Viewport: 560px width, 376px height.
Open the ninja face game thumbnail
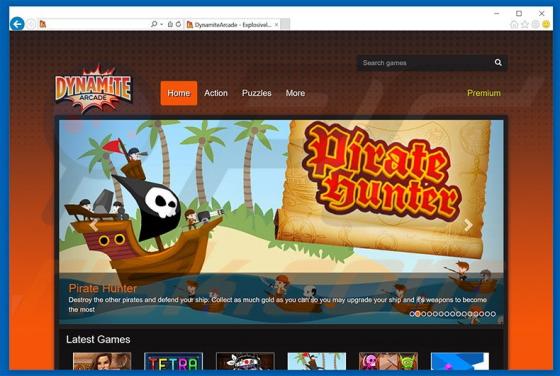tap(245, 361)
